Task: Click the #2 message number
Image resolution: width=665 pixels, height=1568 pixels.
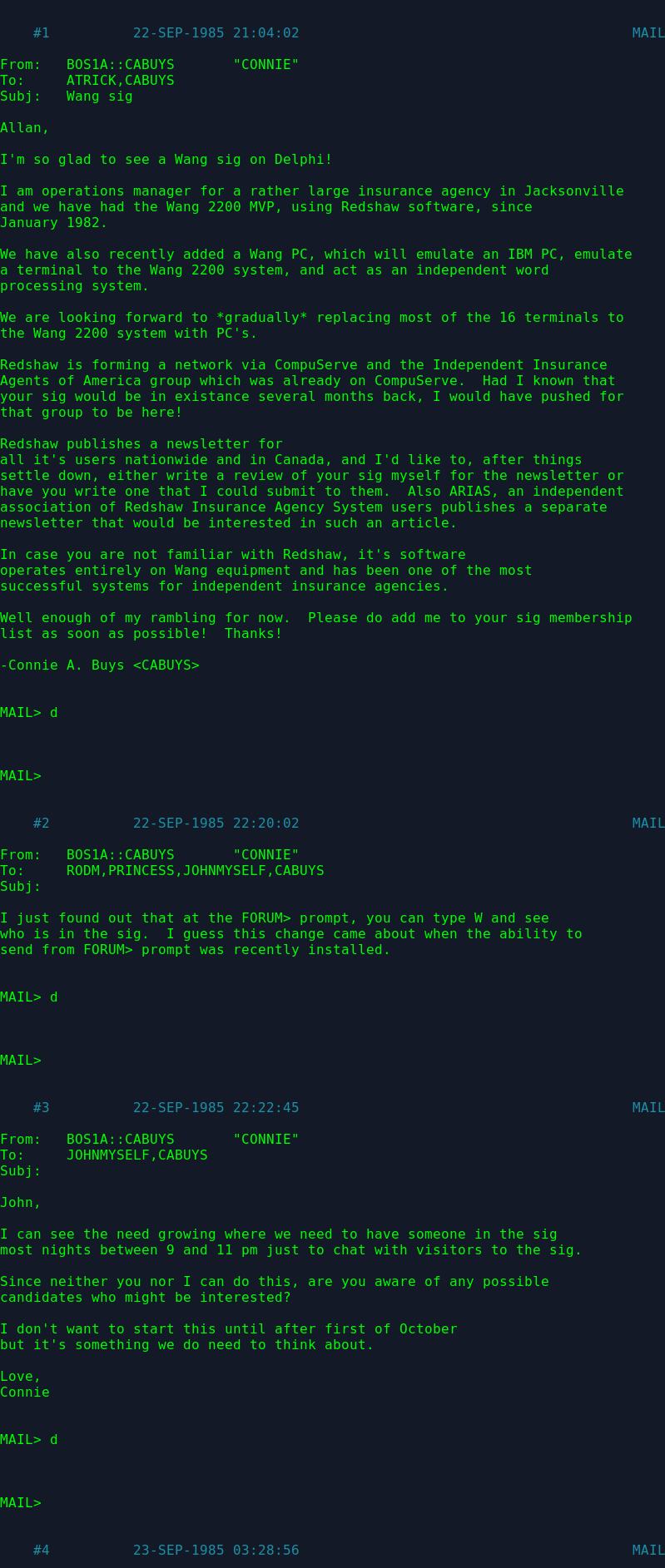Action: (x=42, y=824)
